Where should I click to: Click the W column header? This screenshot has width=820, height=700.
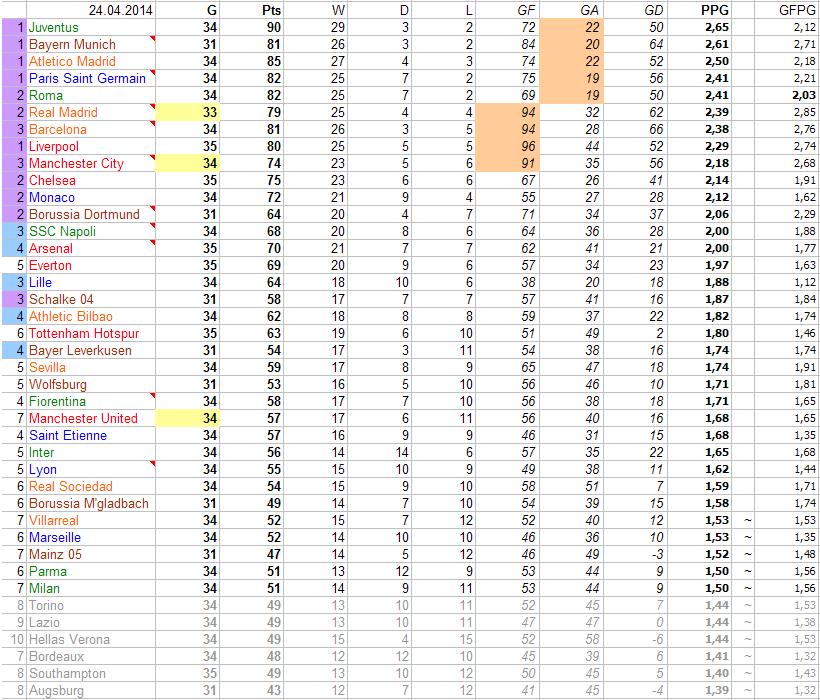315,10
